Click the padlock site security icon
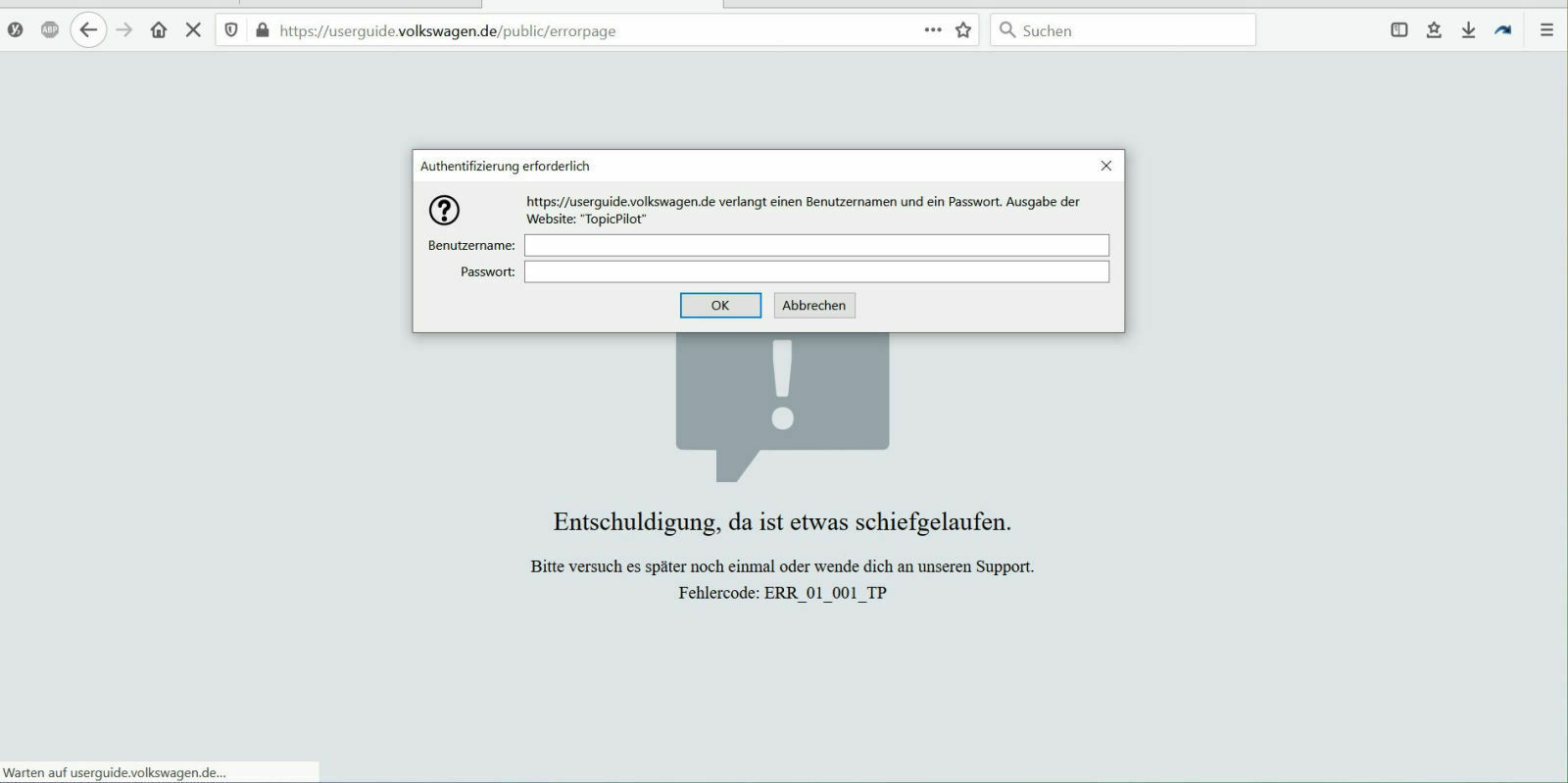 (x=262, y=30)
